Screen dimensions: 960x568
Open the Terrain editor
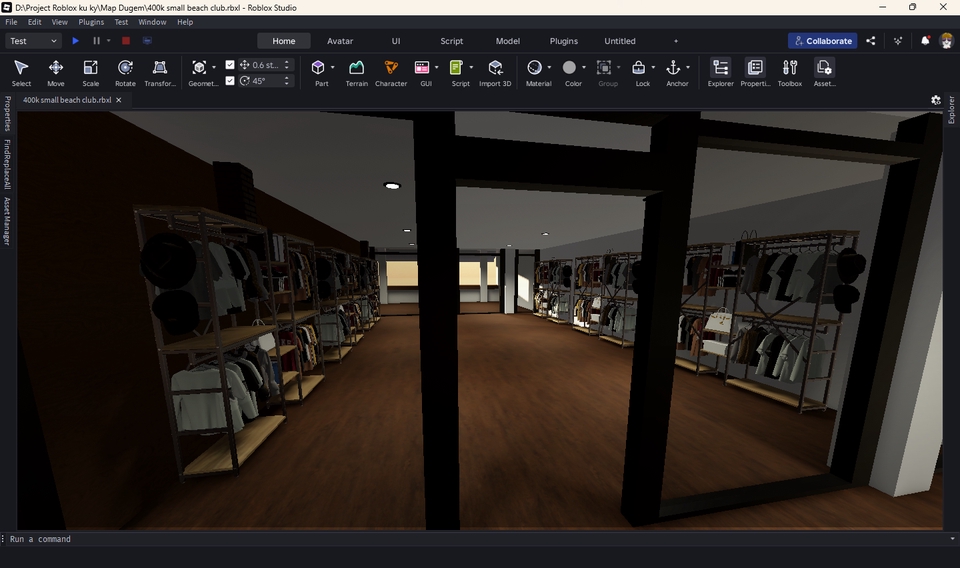(356, 72)
